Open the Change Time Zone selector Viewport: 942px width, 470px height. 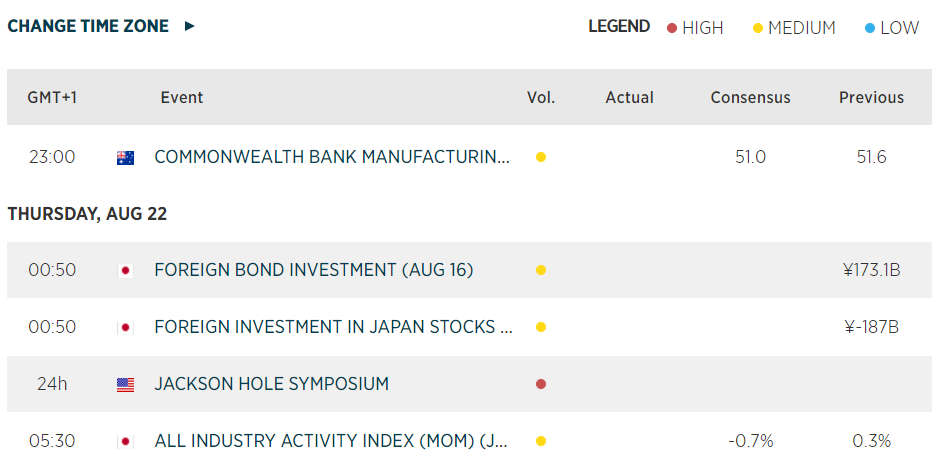coord(88,26)
